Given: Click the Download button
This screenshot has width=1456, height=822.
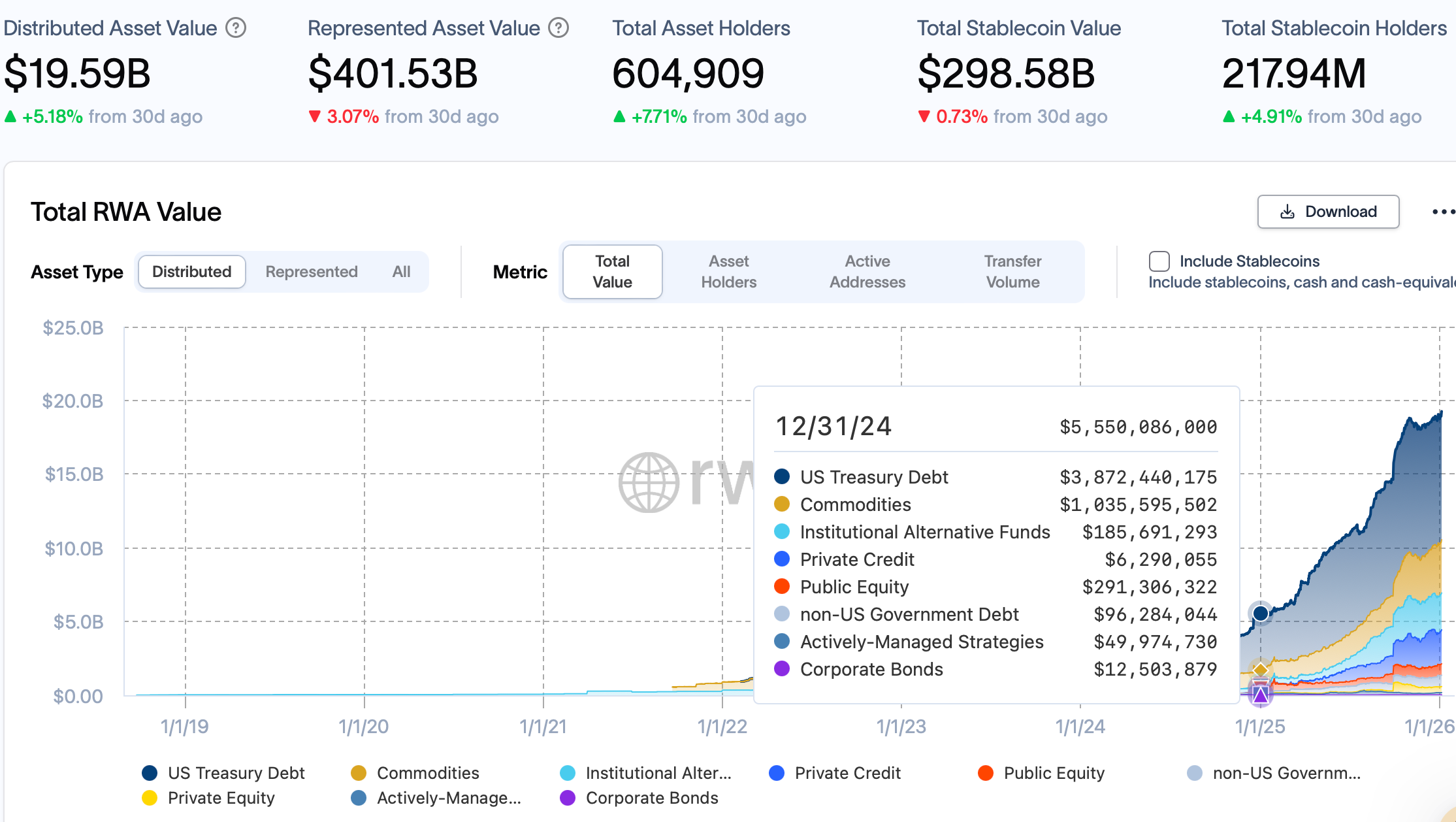Looking at the screenshot, I should [1328, 212].
